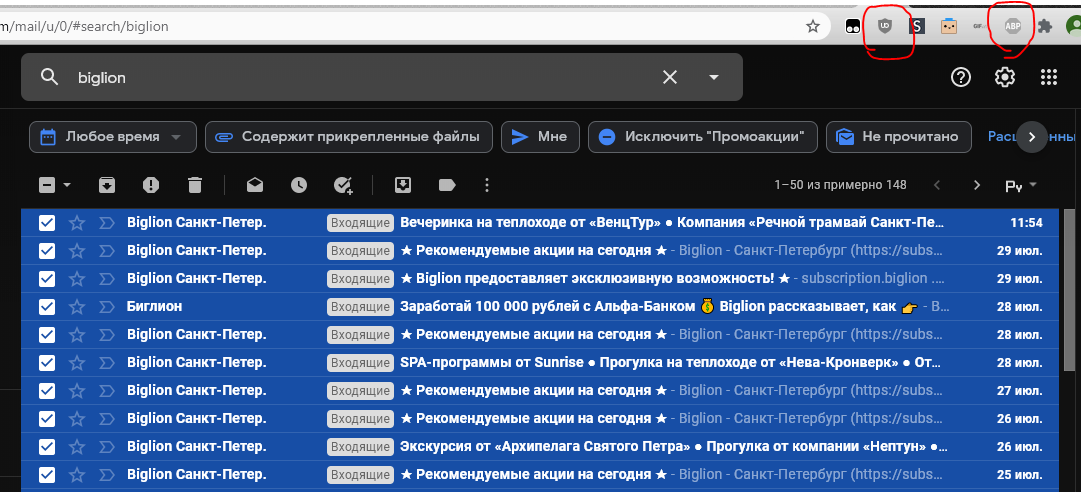The image size is (1081, 492).
Task: Go to the next page of results
Action: (x=977, y=185)
